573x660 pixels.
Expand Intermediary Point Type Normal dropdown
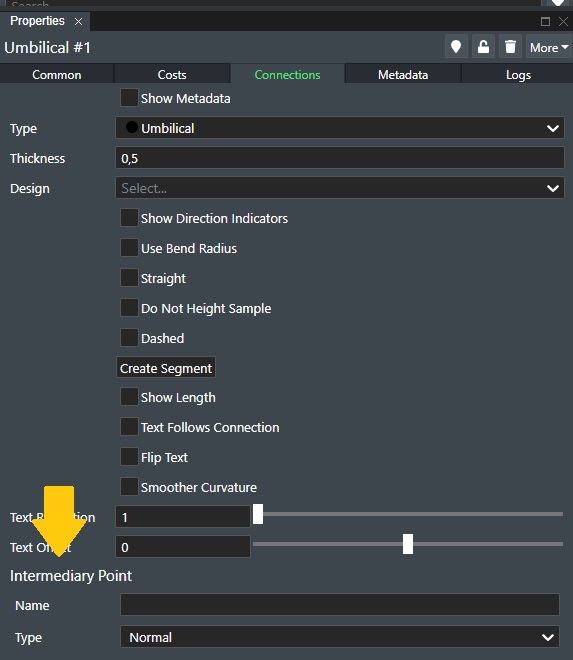(x=340, y=637)
